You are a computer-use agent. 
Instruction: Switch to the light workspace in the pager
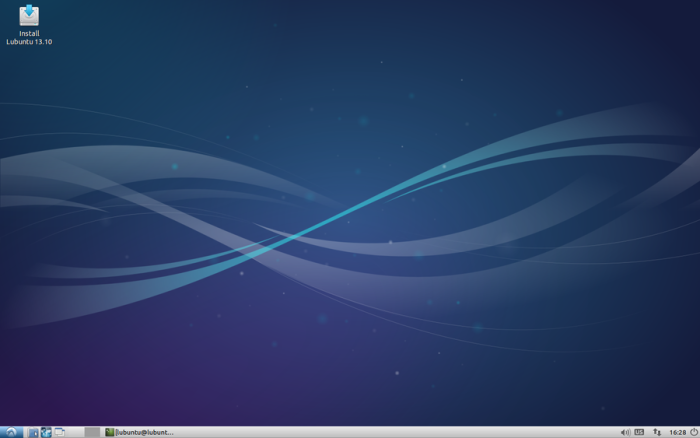pos(76,432)
